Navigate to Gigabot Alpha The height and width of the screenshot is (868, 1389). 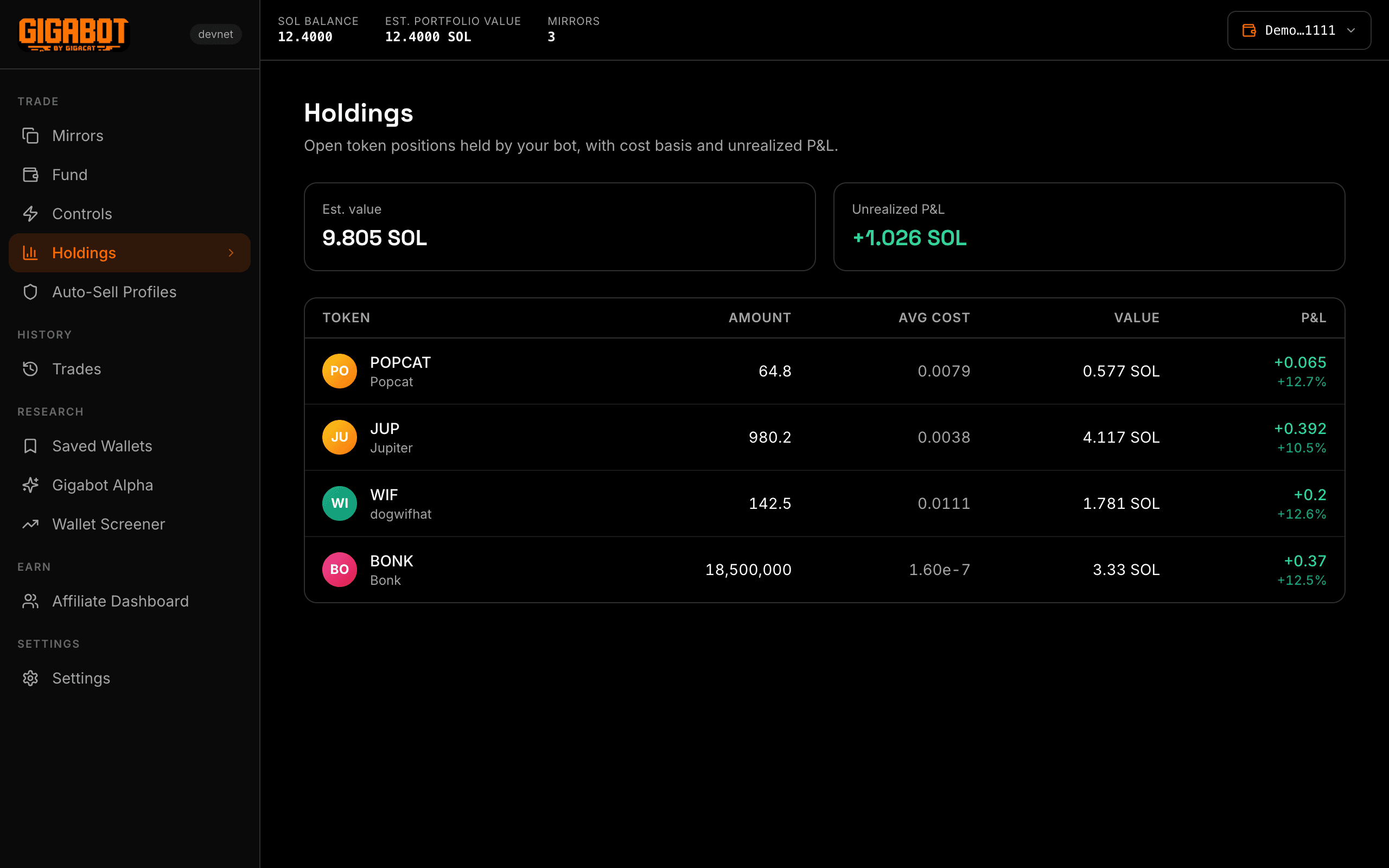(x=130, y=485)
